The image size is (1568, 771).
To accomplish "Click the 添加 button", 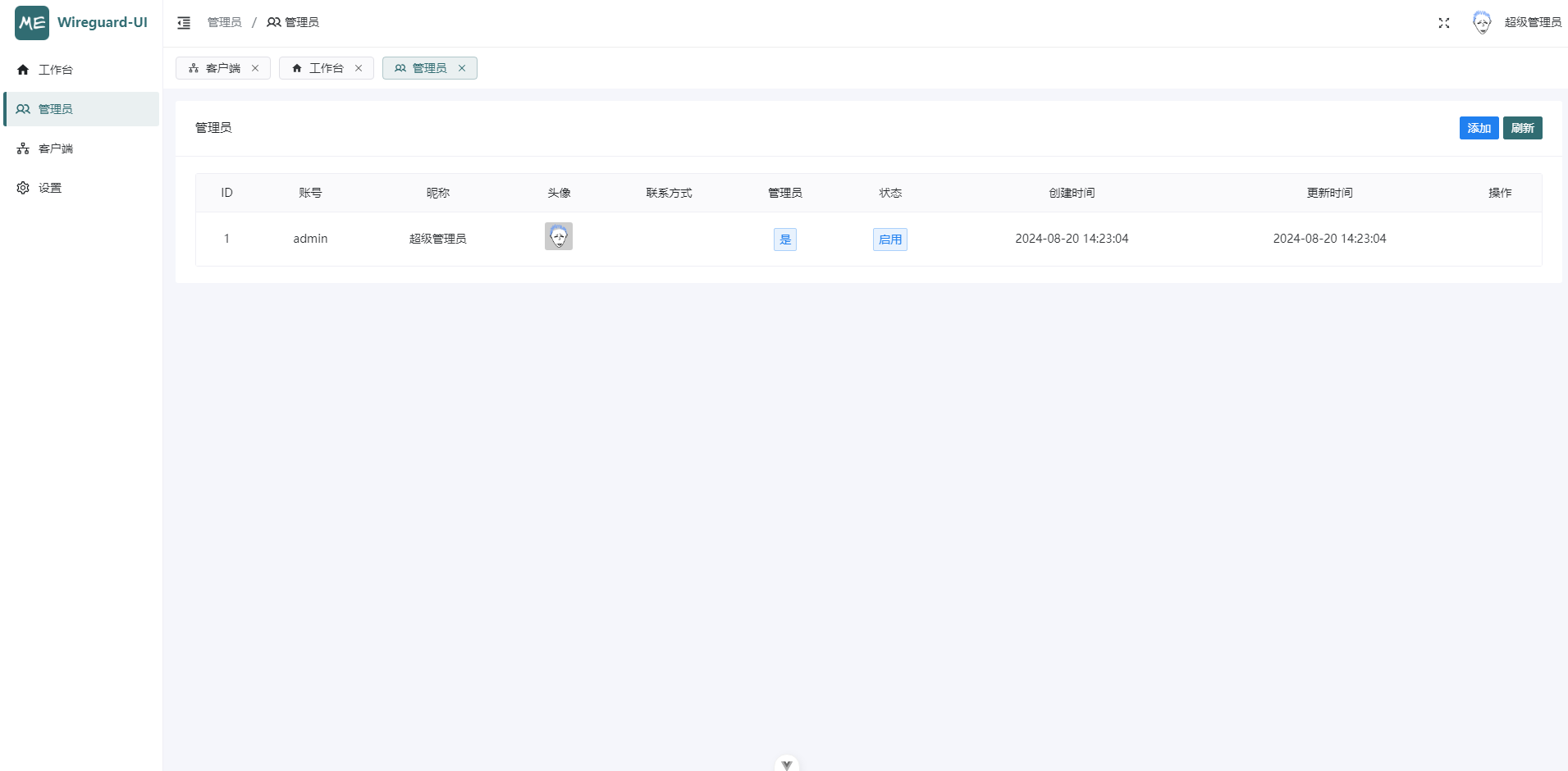I will [x=1479, y=128].
